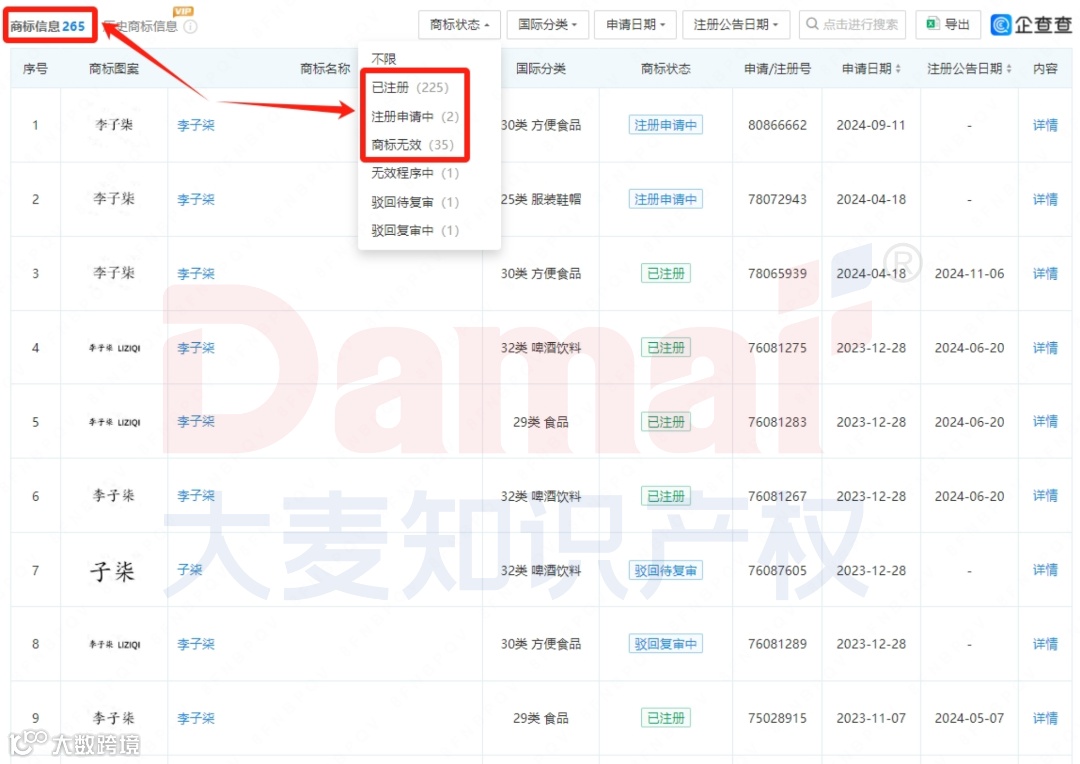Sort by the 注册公告日期 column header arrows
Image resolution: width=1080 pixels, height=764 pixels.
pos(1009,69)
